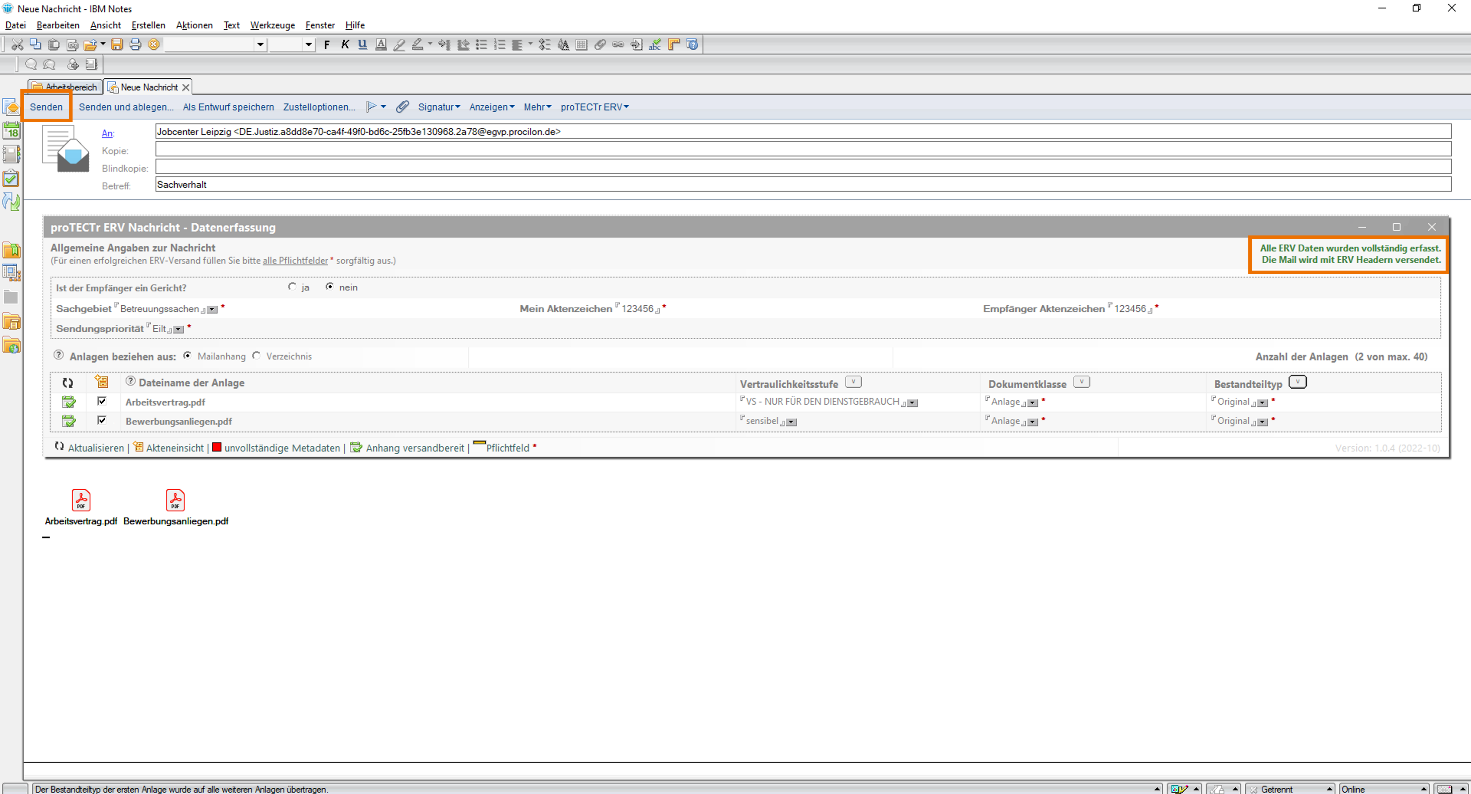1471x794 pixels.
Task: Open the Sachgebiet dropdown
Action: click(211, 310)
